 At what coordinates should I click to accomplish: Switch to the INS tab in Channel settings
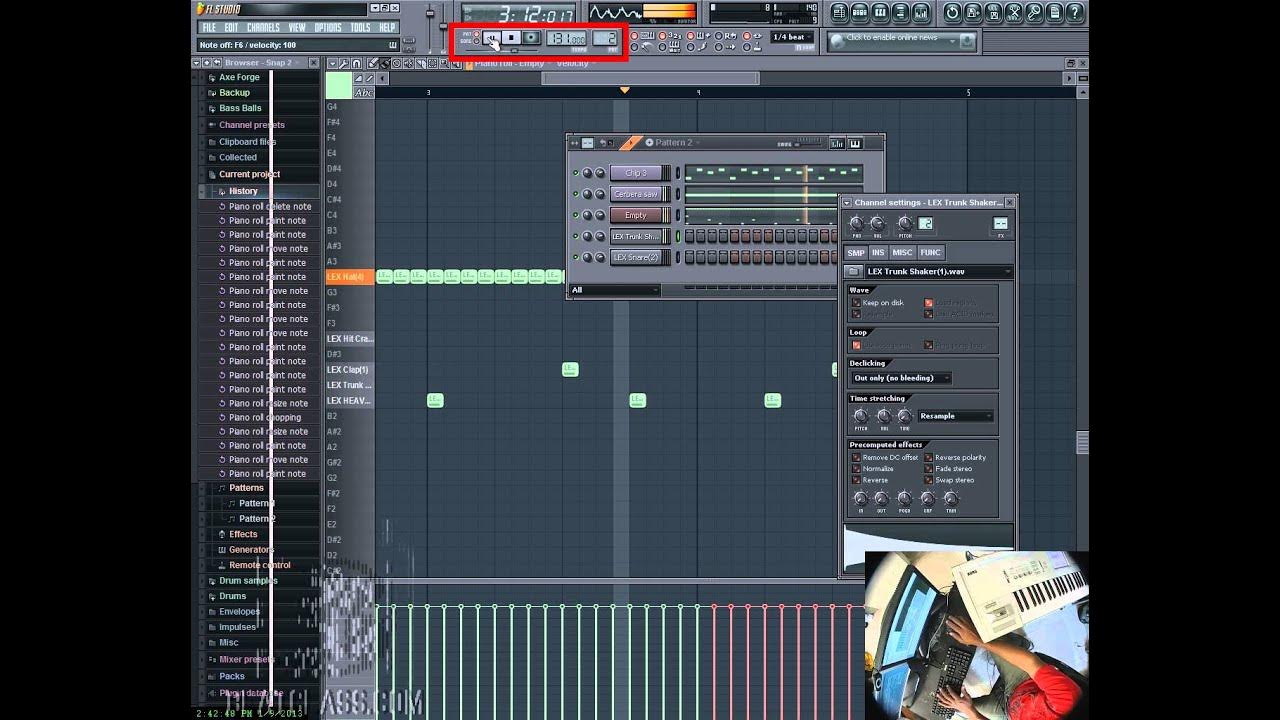[878, 252]
